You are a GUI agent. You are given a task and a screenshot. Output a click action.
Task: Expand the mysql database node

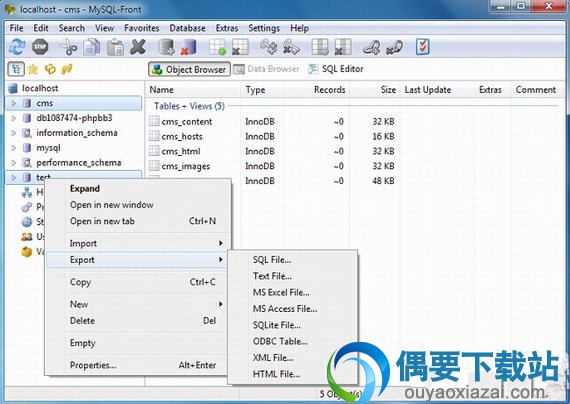[13, 148]
